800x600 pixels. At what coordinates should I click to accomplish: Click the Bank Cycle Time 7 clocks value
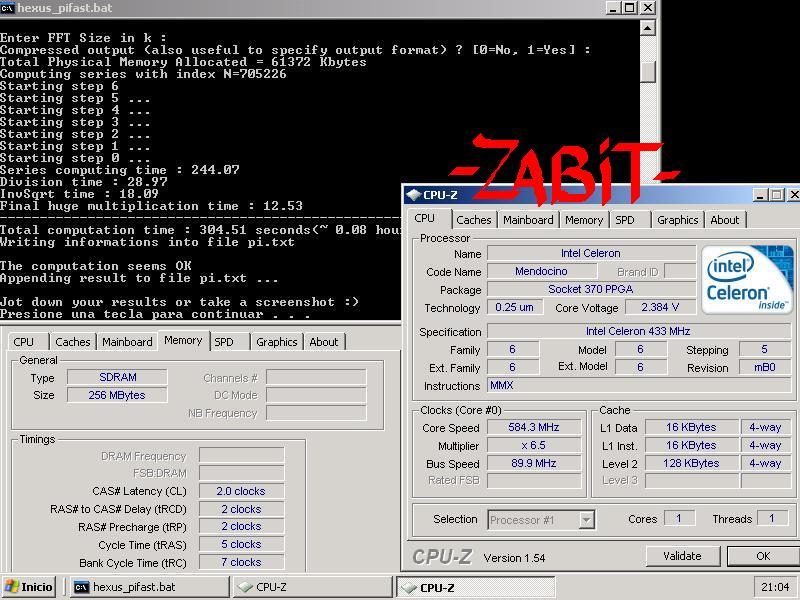pos(241,562)
